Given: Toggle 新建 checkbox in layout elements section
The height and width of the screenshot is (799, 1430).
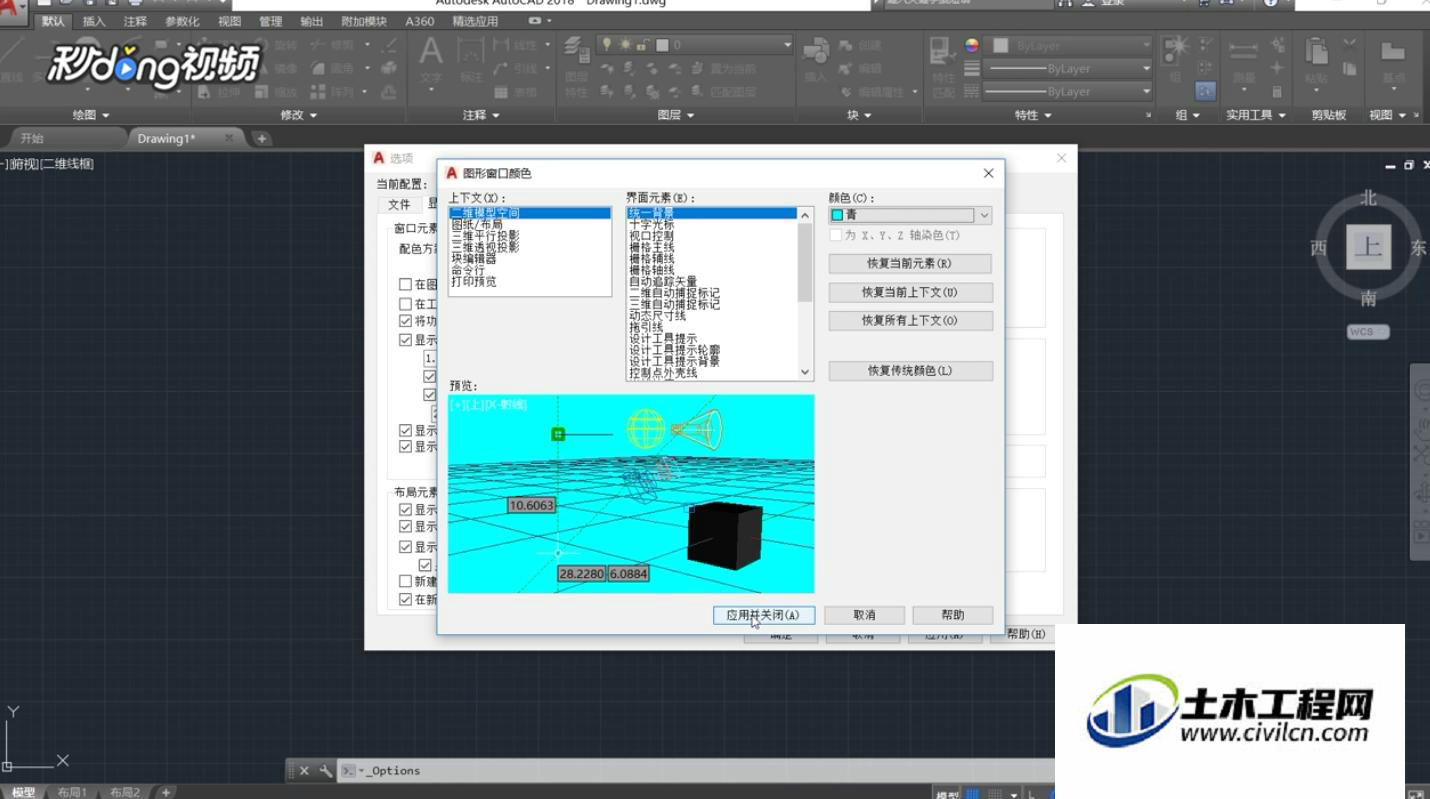Looking at the screenshot, I should coord(405,581).
